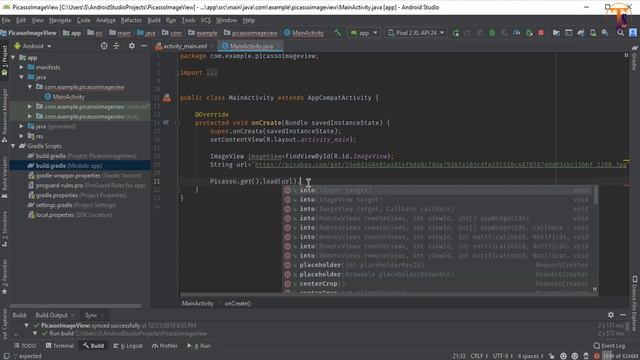640x360 pixels.
Task: Open the Refactor menu
Action: point(131,20)
